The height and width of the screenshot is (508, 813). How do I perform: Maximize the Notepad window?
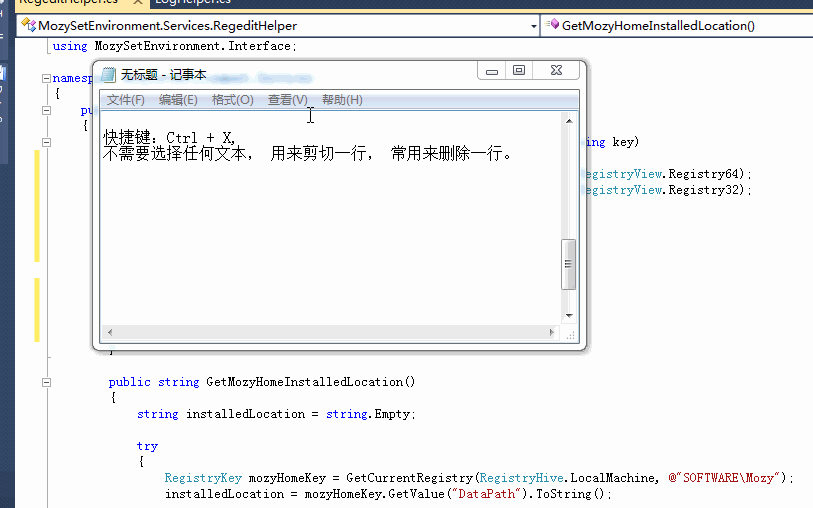[519, 70]
